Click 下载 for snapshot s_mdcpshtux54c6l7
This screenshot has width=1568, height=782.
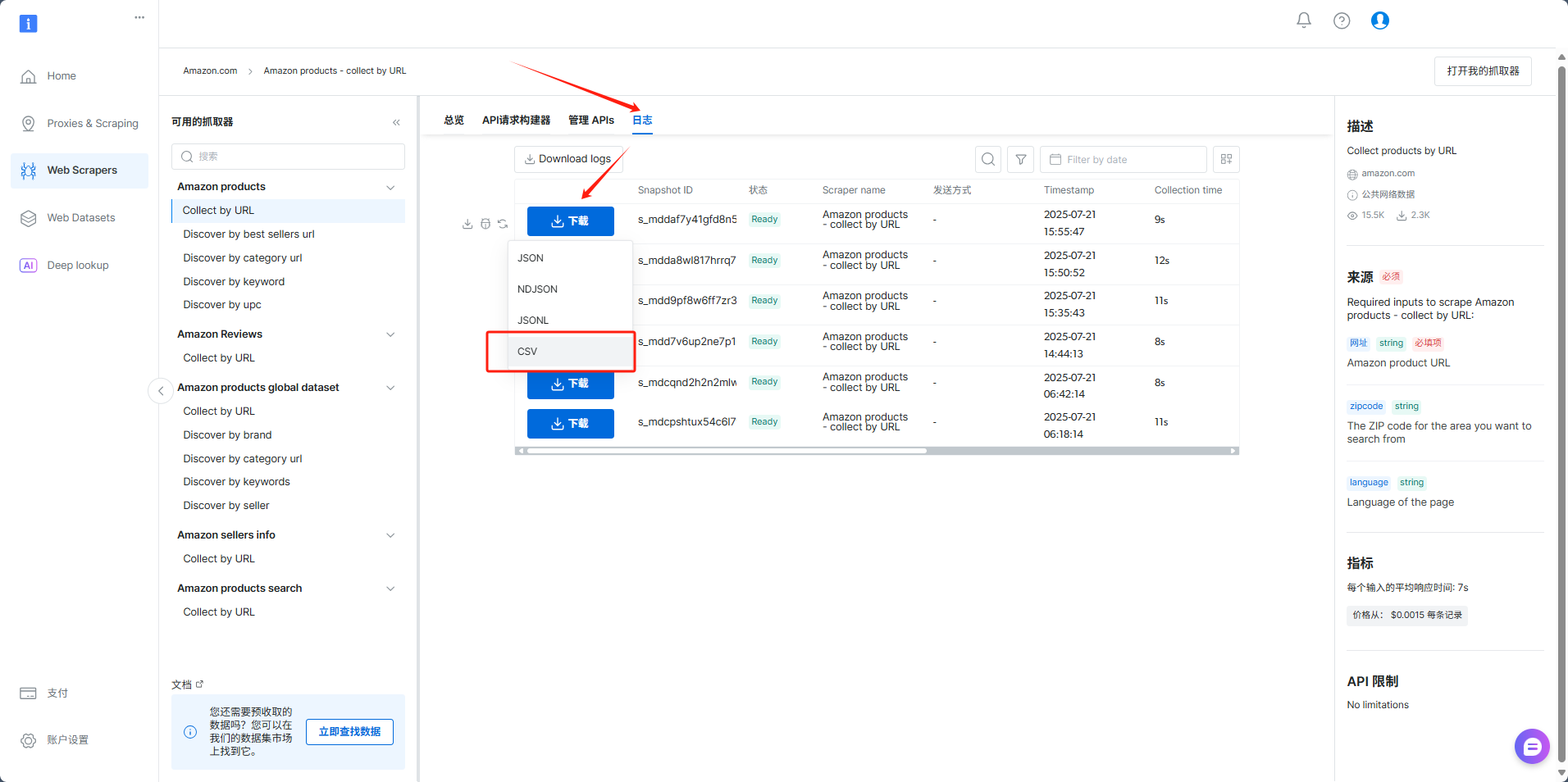click(570, 424)
